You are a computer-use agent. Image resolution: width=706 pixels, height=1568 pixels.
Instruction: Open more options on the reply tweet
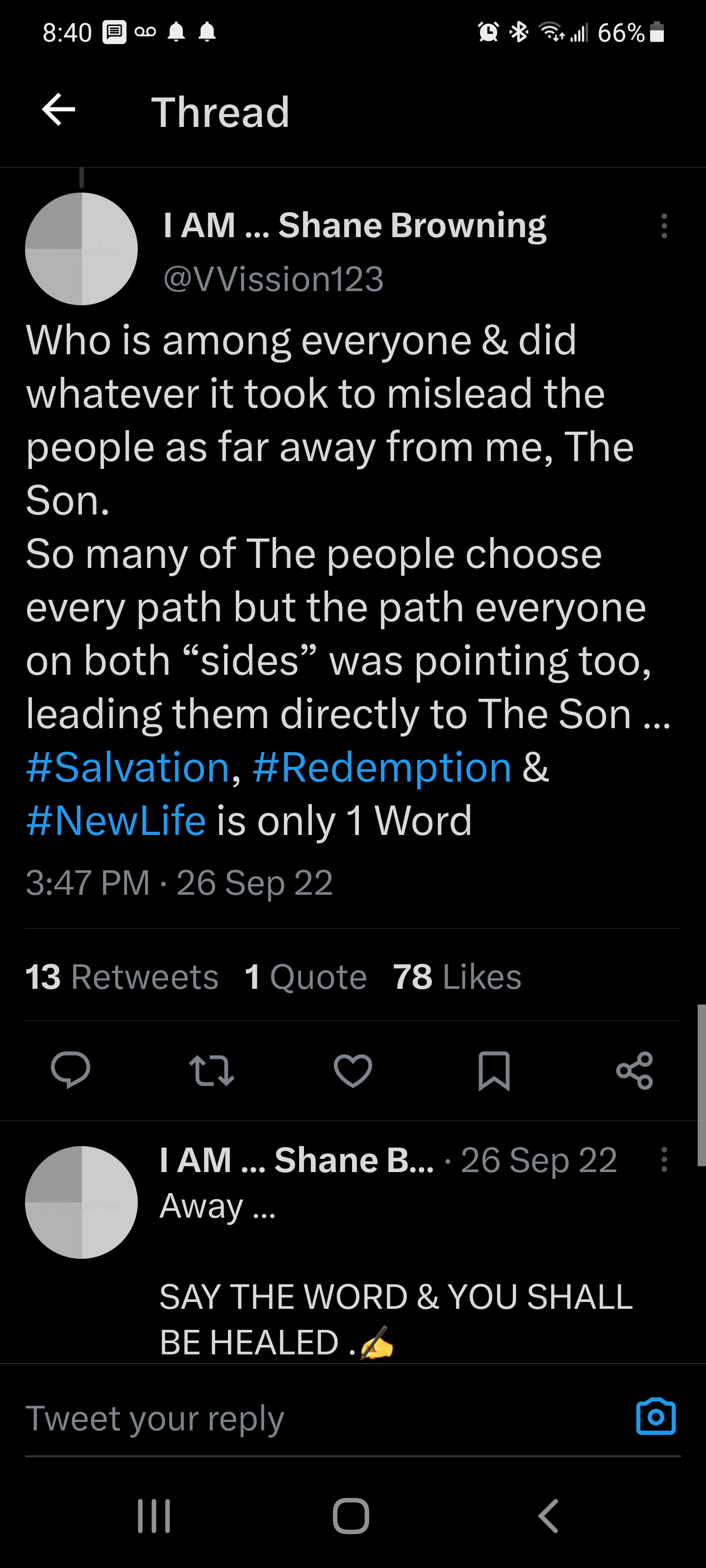pyautogui.click(x=664, y=1159)
